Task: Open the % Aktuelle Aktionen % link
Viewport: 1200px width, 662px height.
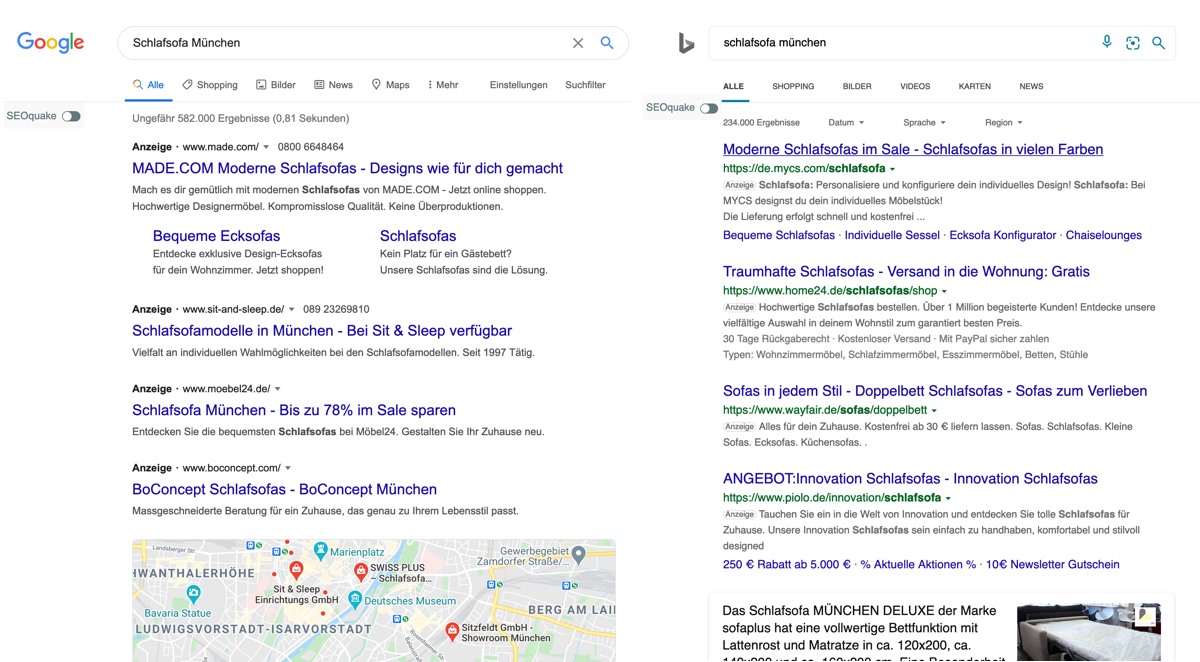Action: pos(918,564)
